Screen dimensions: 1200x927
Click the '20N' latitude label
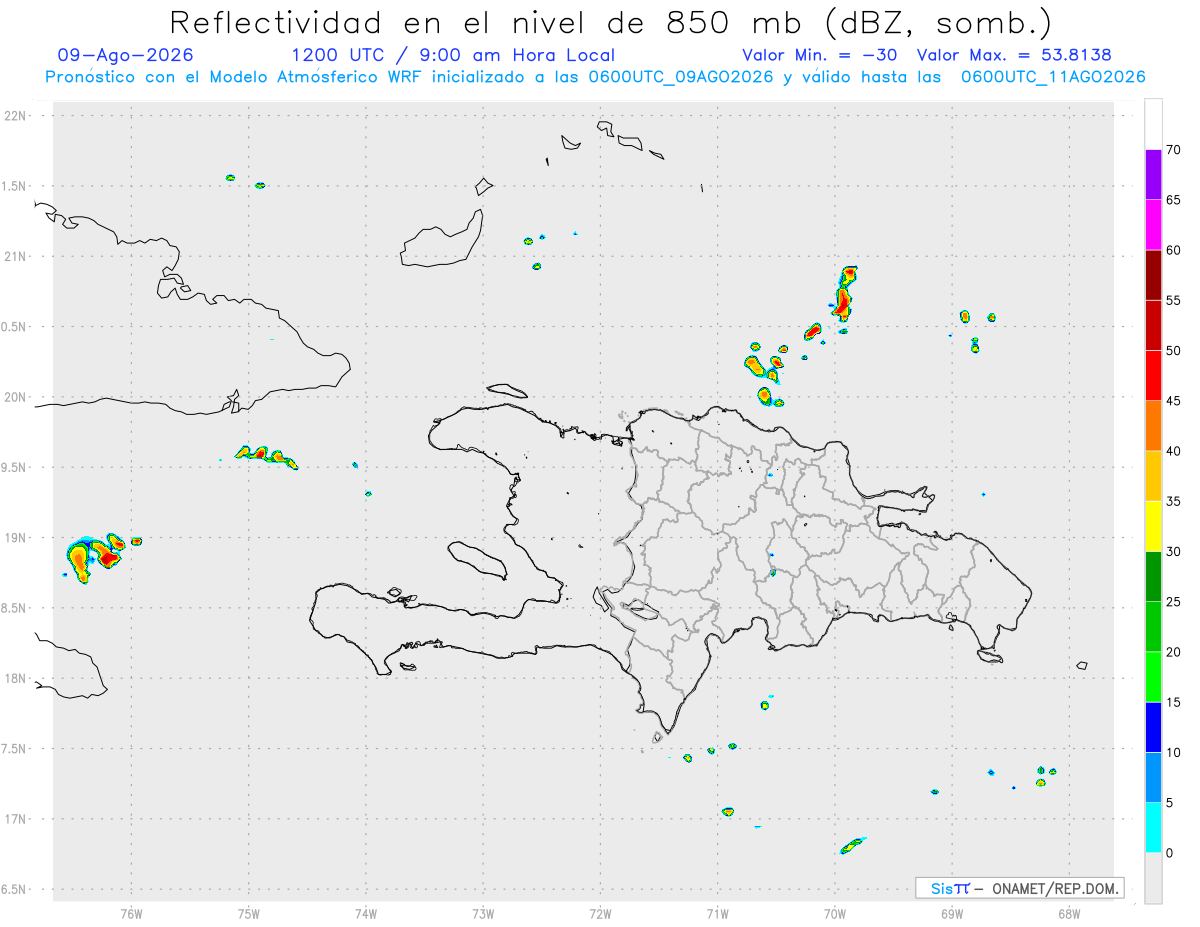(x=16, y=397)
